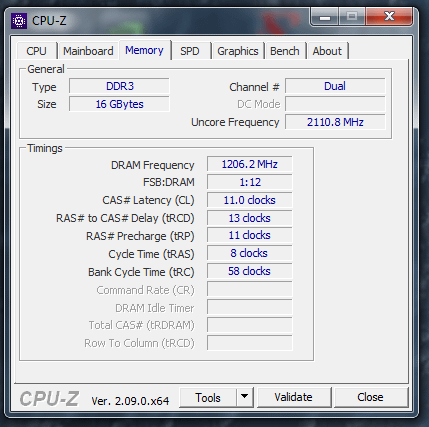Click the memory Type DDR3 field
The height and width of the screenshot is (427, 429).
[119, 86]
